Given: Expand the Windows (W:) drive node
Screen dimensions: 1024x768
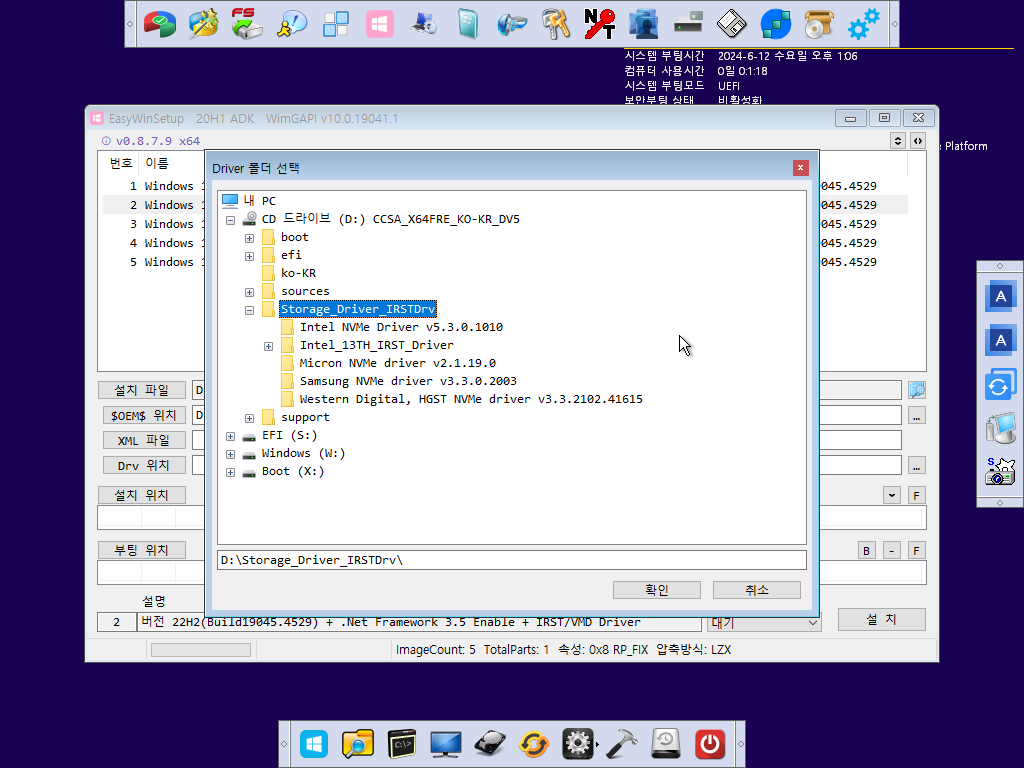Looking at the screenshot, I should tap(231, 454).
